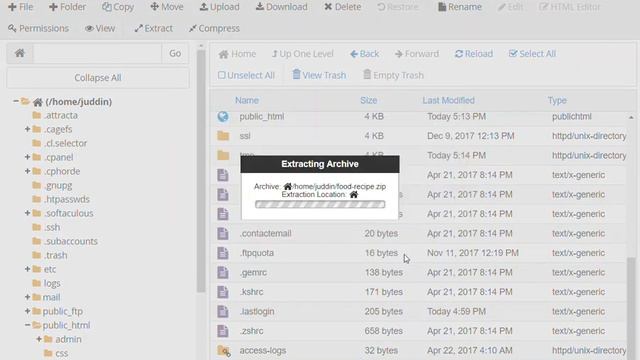Create a new folder with + Folder
The width and height of the screenshot is (640, 360).
tap(67, 7)
